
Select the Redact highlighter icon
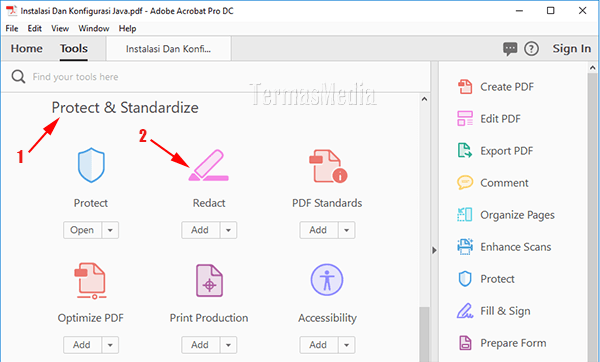click(x=209, y=165)
